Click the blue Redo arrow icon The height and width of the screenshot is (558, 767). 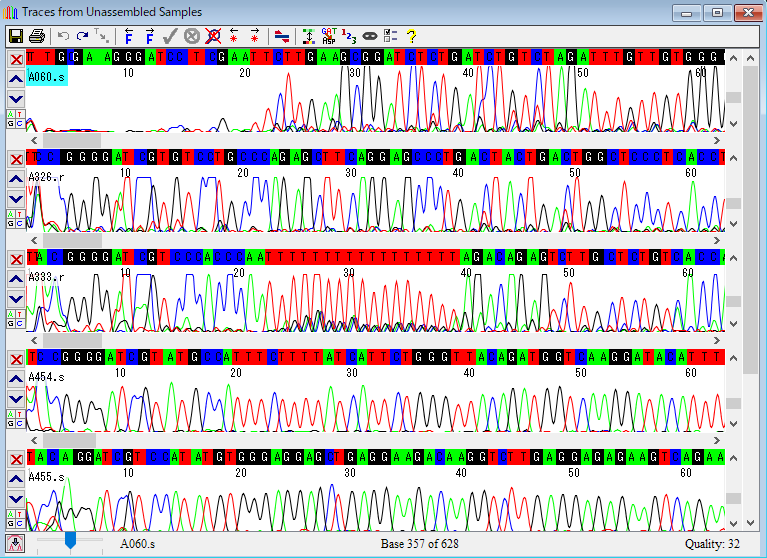point(82,36)
